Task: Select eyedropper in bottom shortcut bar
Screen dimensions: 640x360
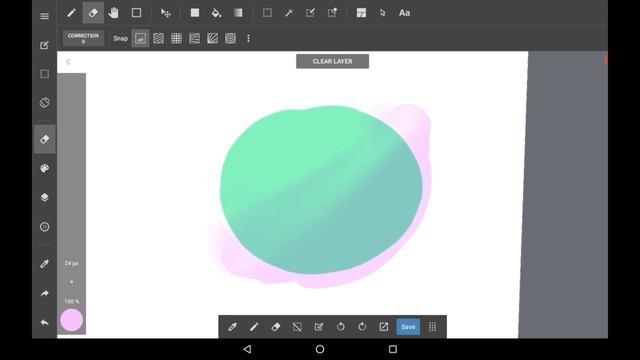Action: coord(232,327)
